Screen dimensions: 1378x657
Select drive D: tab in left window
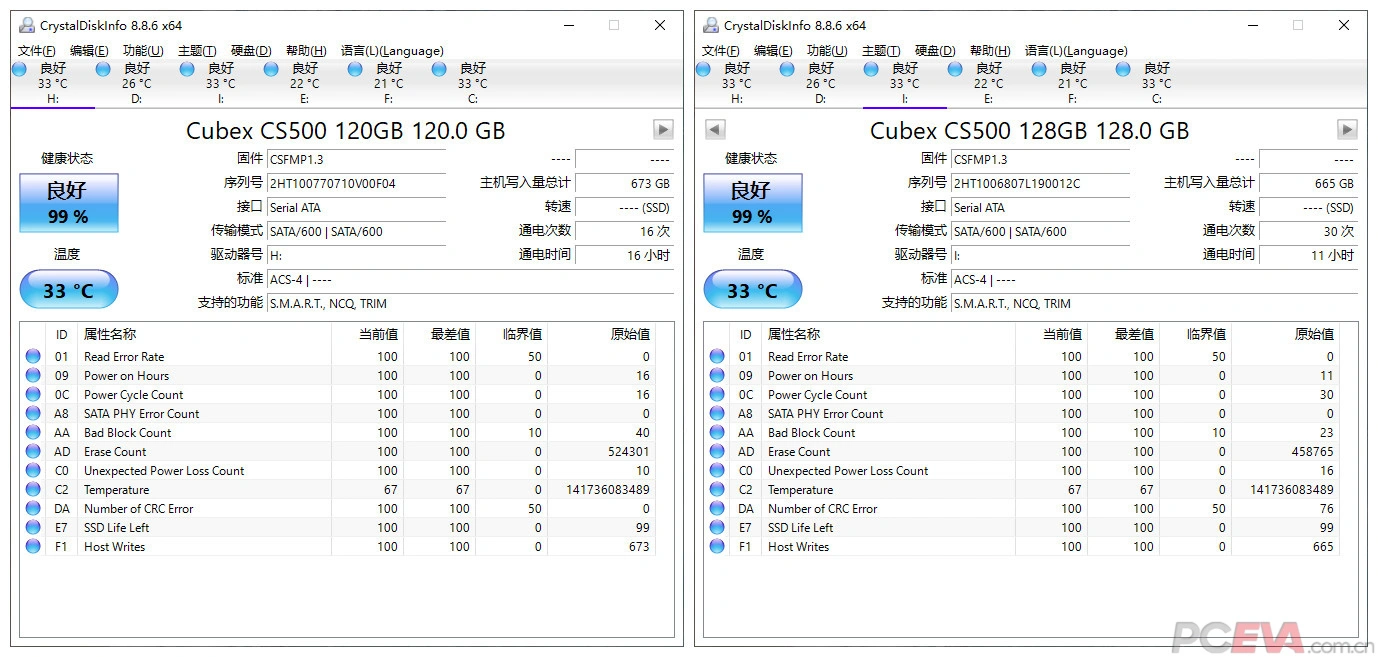[x=137, y=83]
